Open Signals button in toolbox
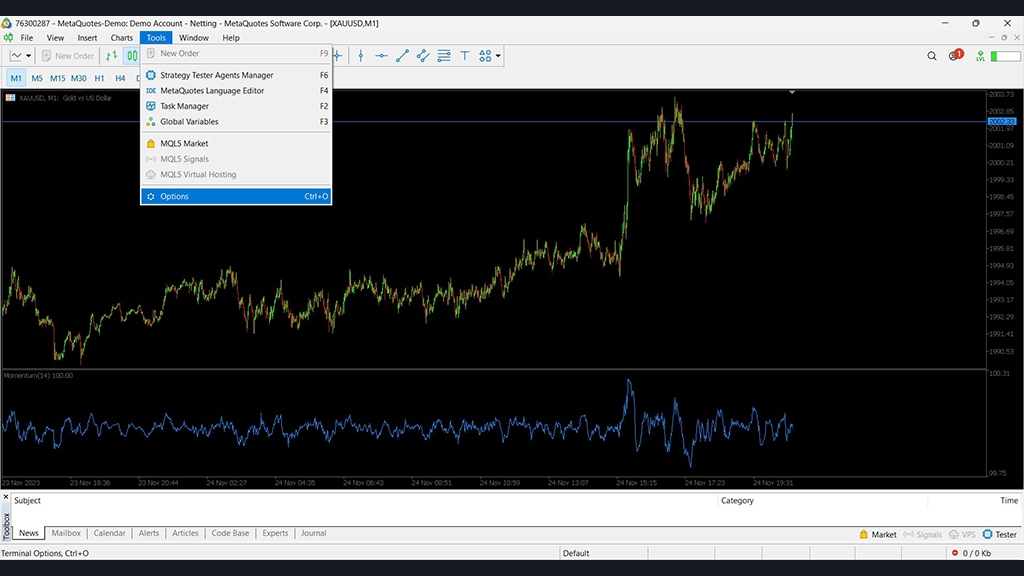This screenshot has width=1024, height=576. point(922,534)
